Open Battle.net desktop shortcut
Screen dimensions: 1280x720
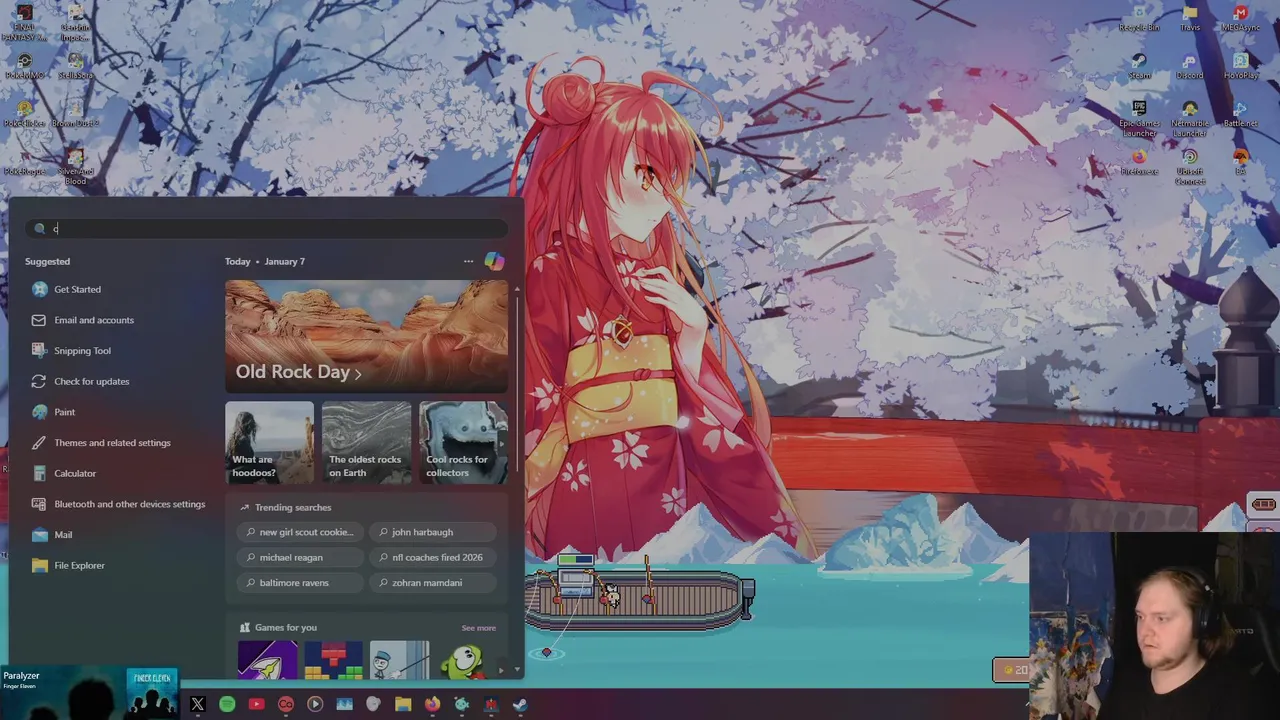click(x=1240, y=114)
